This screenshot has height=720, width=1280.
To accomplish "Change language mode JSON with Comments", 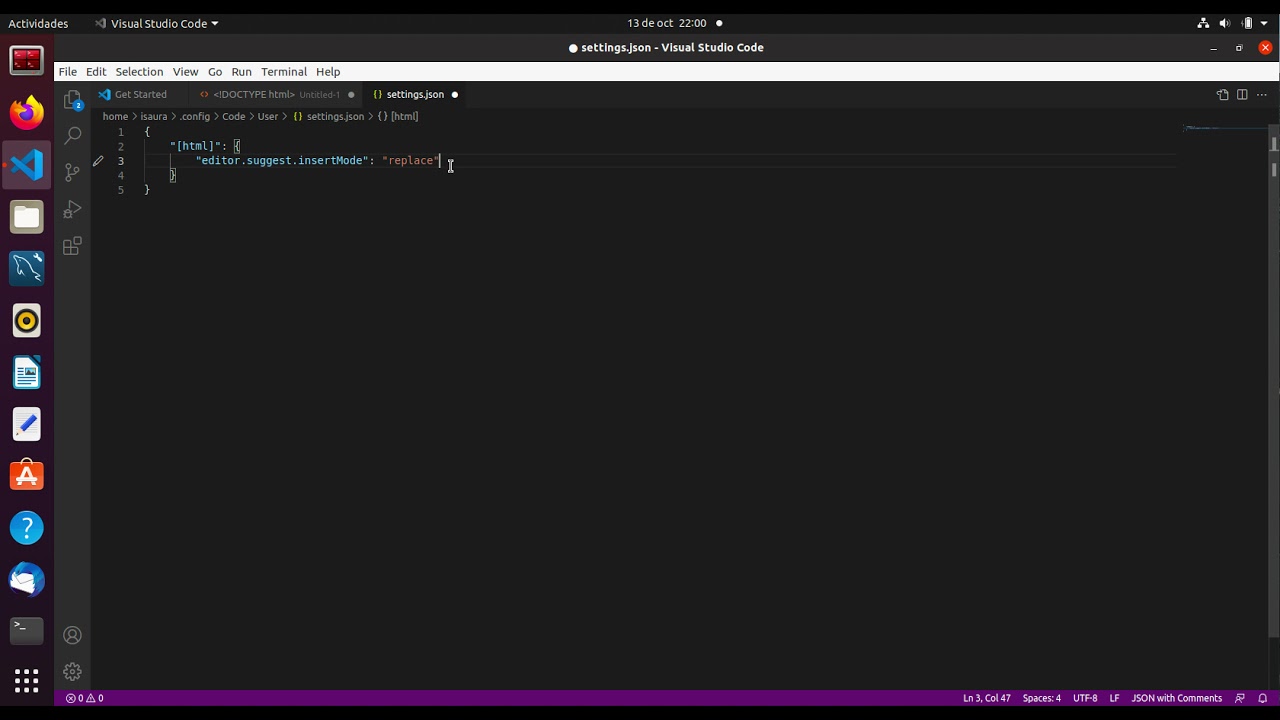I will click(x=1176, y=698).
